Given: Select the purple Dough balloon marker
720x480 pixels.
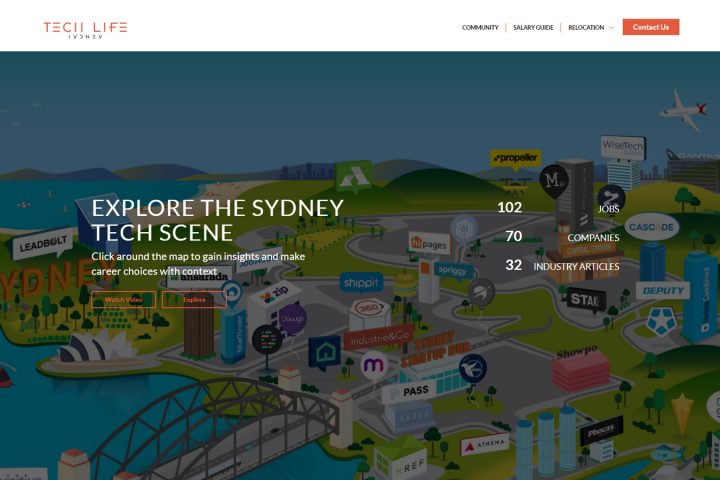Looking at the screenshot, I should click(x=292, y=319).
